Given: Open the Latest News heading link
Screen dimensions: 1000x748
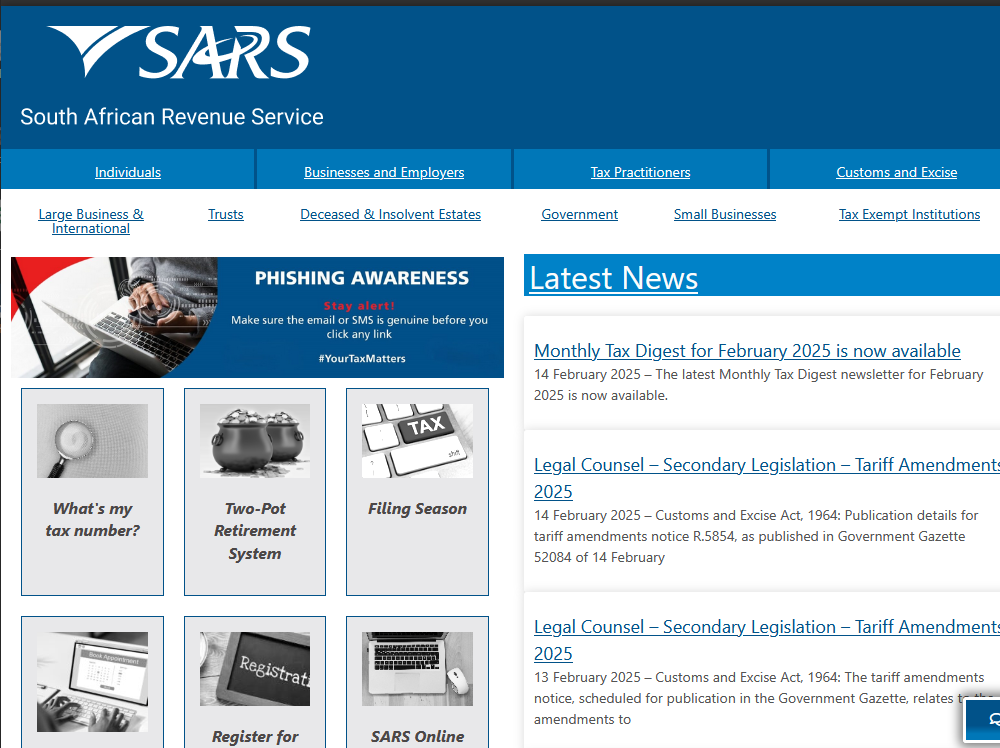Looking at the screenshot, I should tap(614, 278).
